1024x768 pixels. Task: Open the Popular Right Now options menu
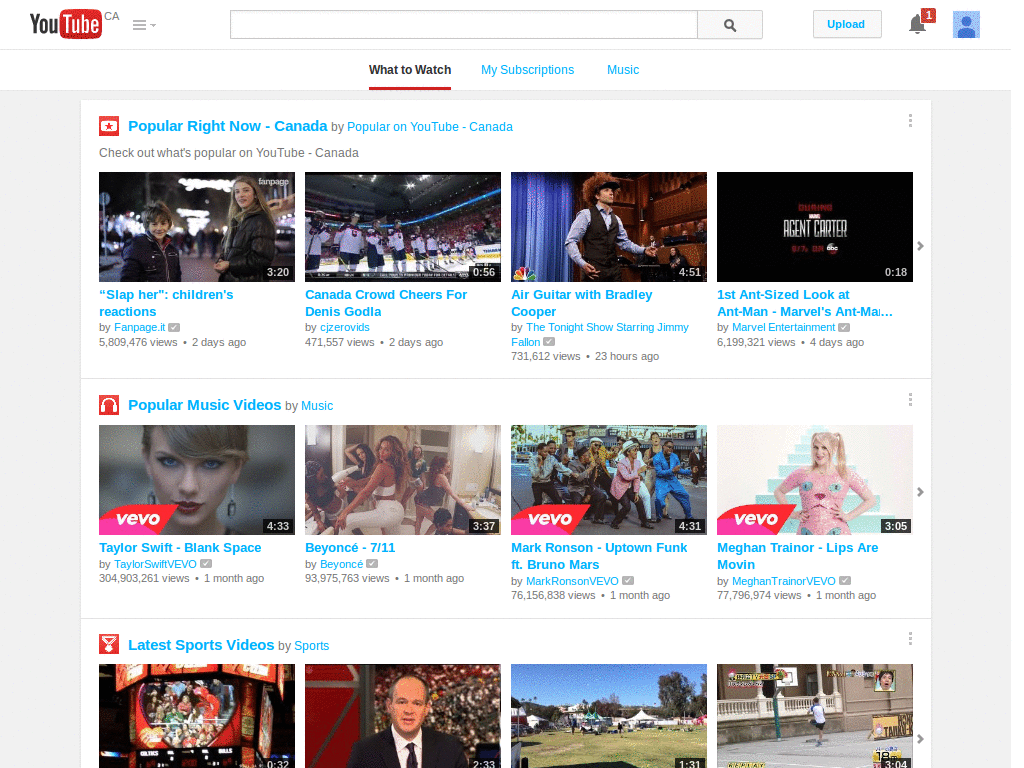click(910, 120)
